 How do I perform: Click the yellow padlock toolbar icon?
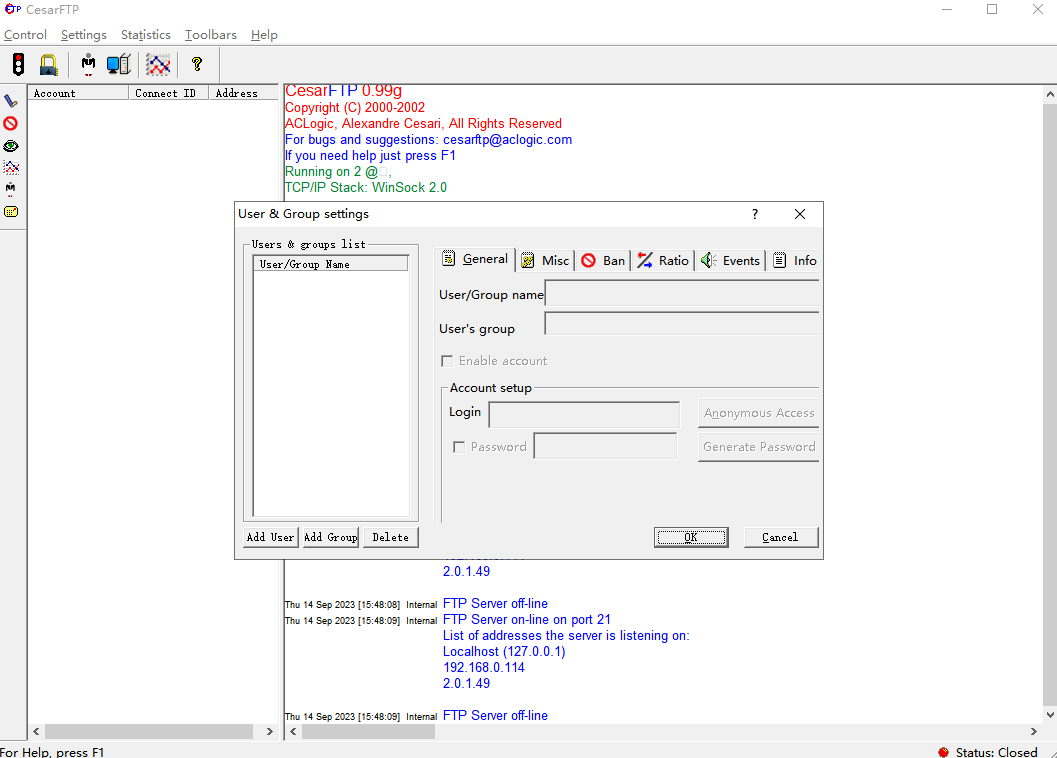coord(48,65)
